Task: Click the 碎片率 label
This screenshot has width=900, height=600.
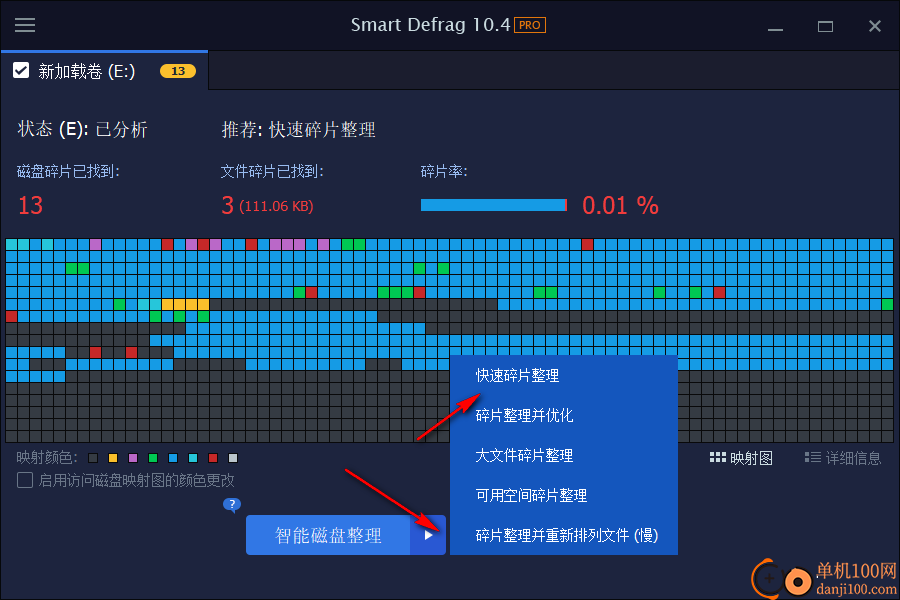Action: point(444,171)
